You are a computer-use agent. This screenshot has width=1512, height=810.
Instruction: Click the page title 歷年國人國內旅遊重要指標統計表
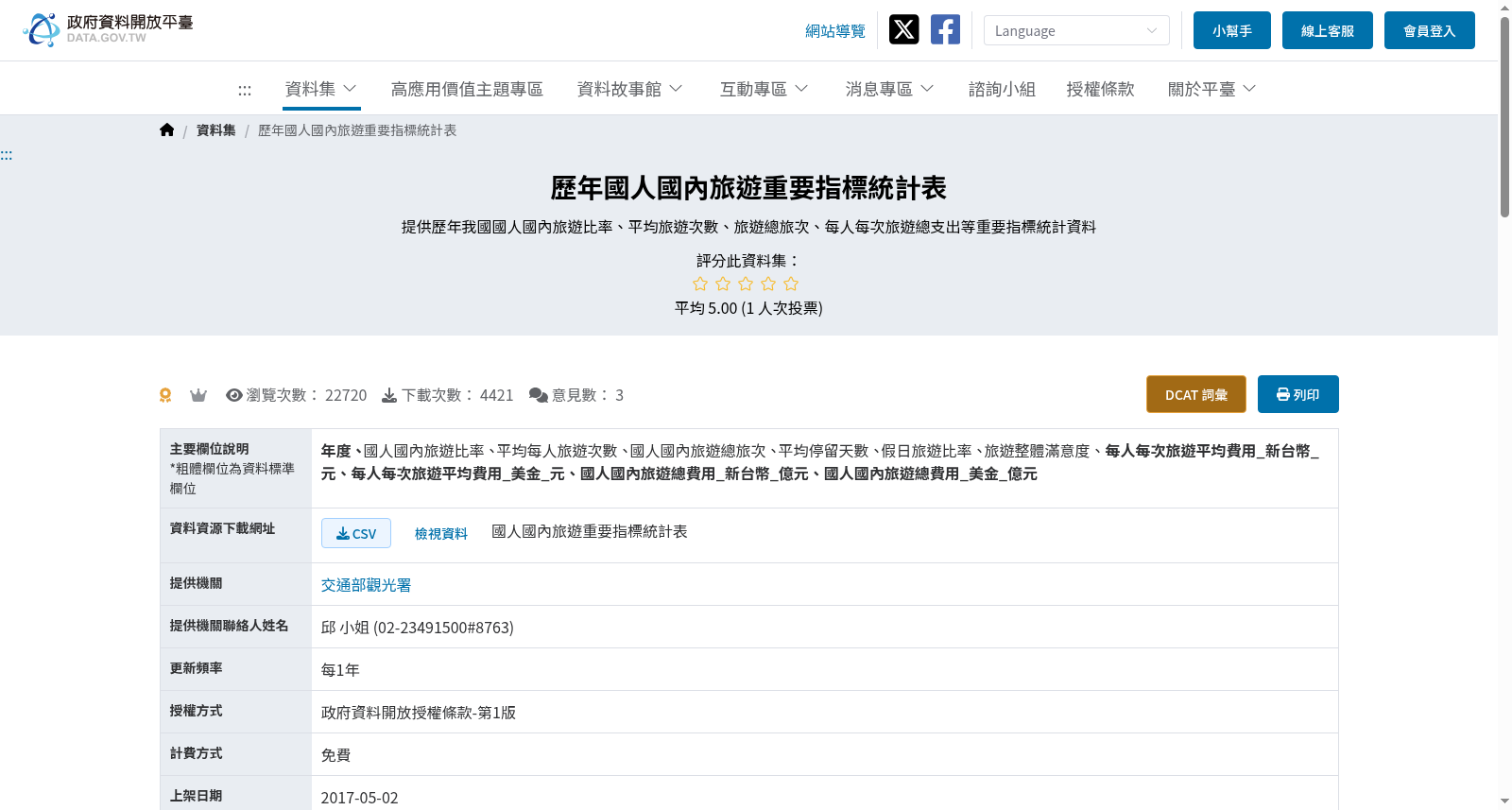coord(748,188)
